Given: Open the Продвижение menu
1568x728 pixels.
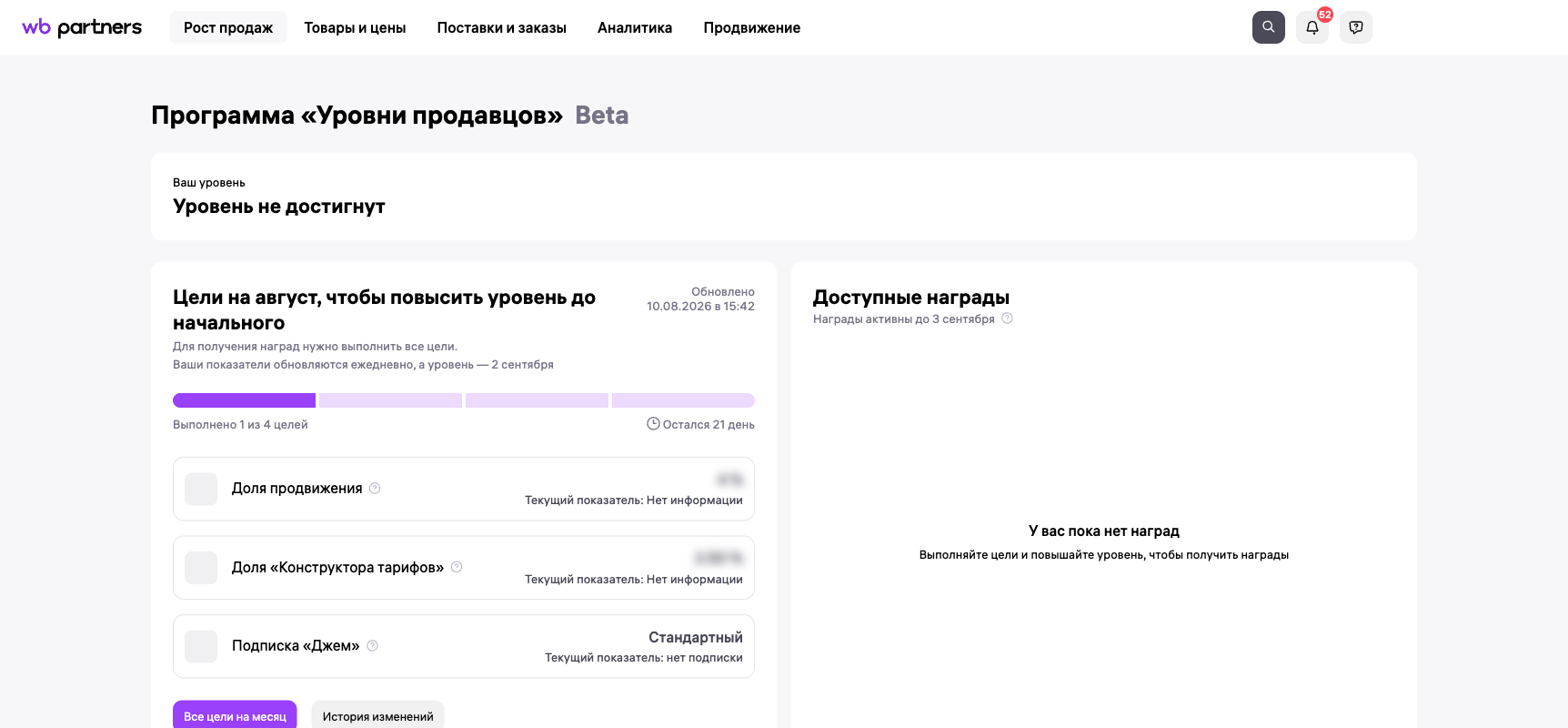Looking at the screenshot, I should coord(752,27).
